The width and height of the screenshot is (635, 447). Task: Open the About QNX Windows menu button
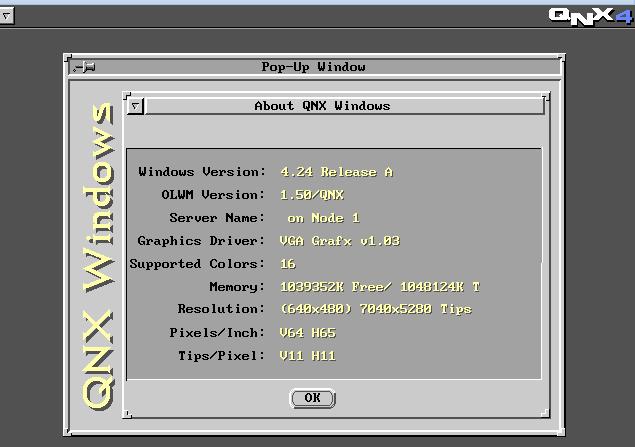point(137,105)
